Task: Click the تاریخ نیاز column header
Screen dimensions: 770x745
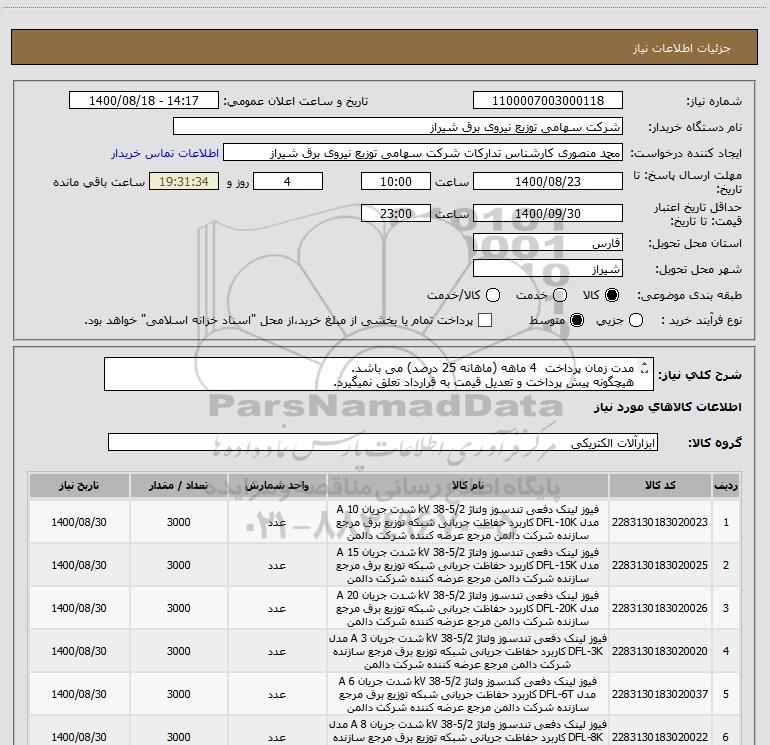Action: coord(79,486)
